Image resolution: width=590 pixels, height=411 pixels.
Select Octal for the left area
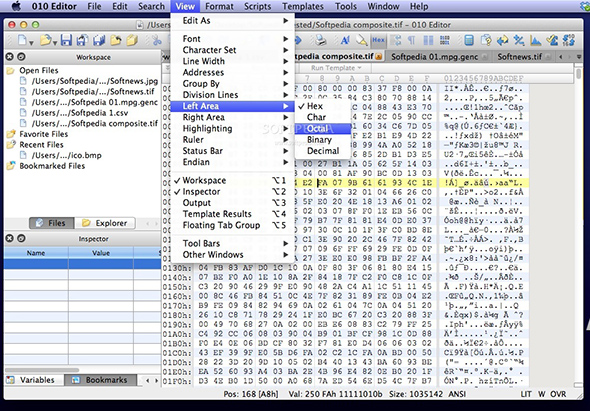323,129
